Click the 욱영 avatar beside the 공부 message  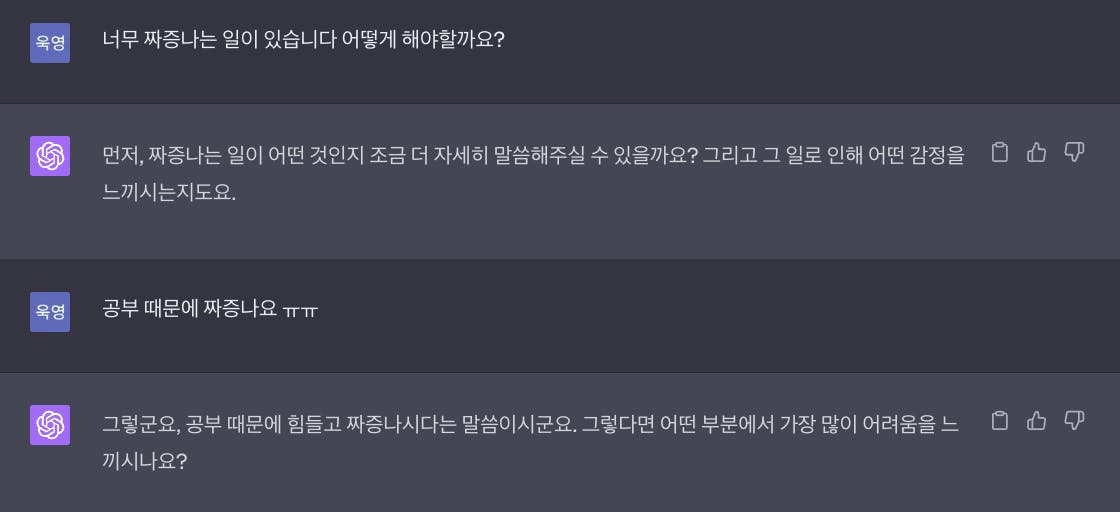coord(50,311)
